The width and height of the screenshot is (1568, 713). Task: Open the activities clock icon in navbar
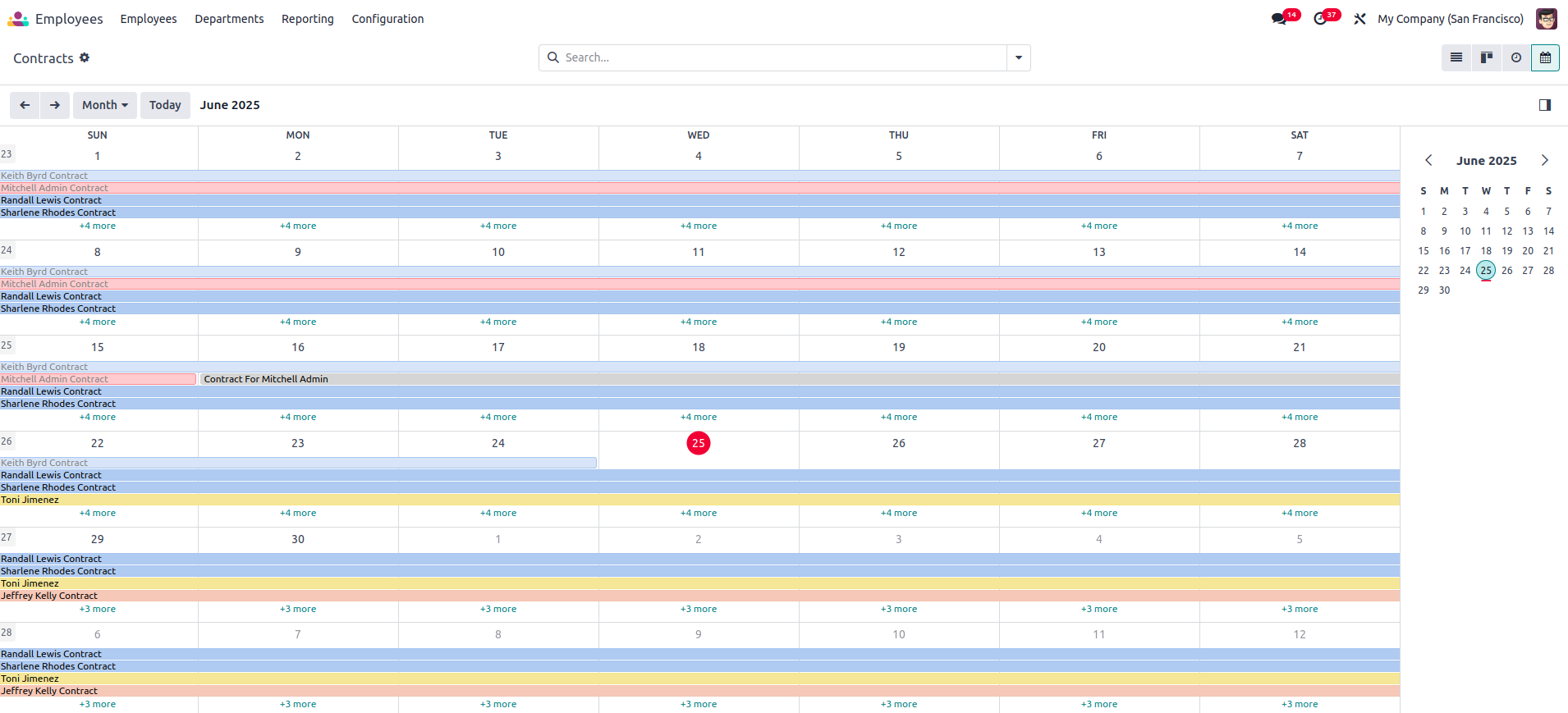tap(1320, 19)
